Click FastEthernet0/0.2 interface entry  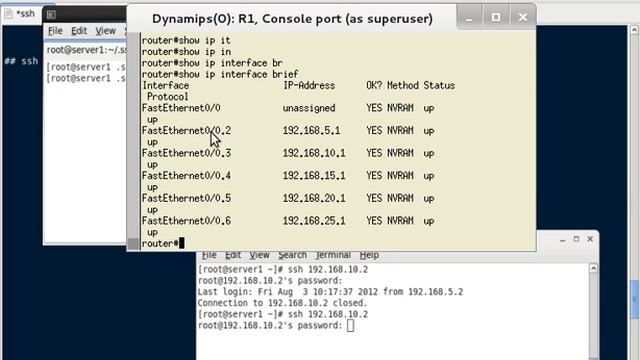tap(186, 131)
